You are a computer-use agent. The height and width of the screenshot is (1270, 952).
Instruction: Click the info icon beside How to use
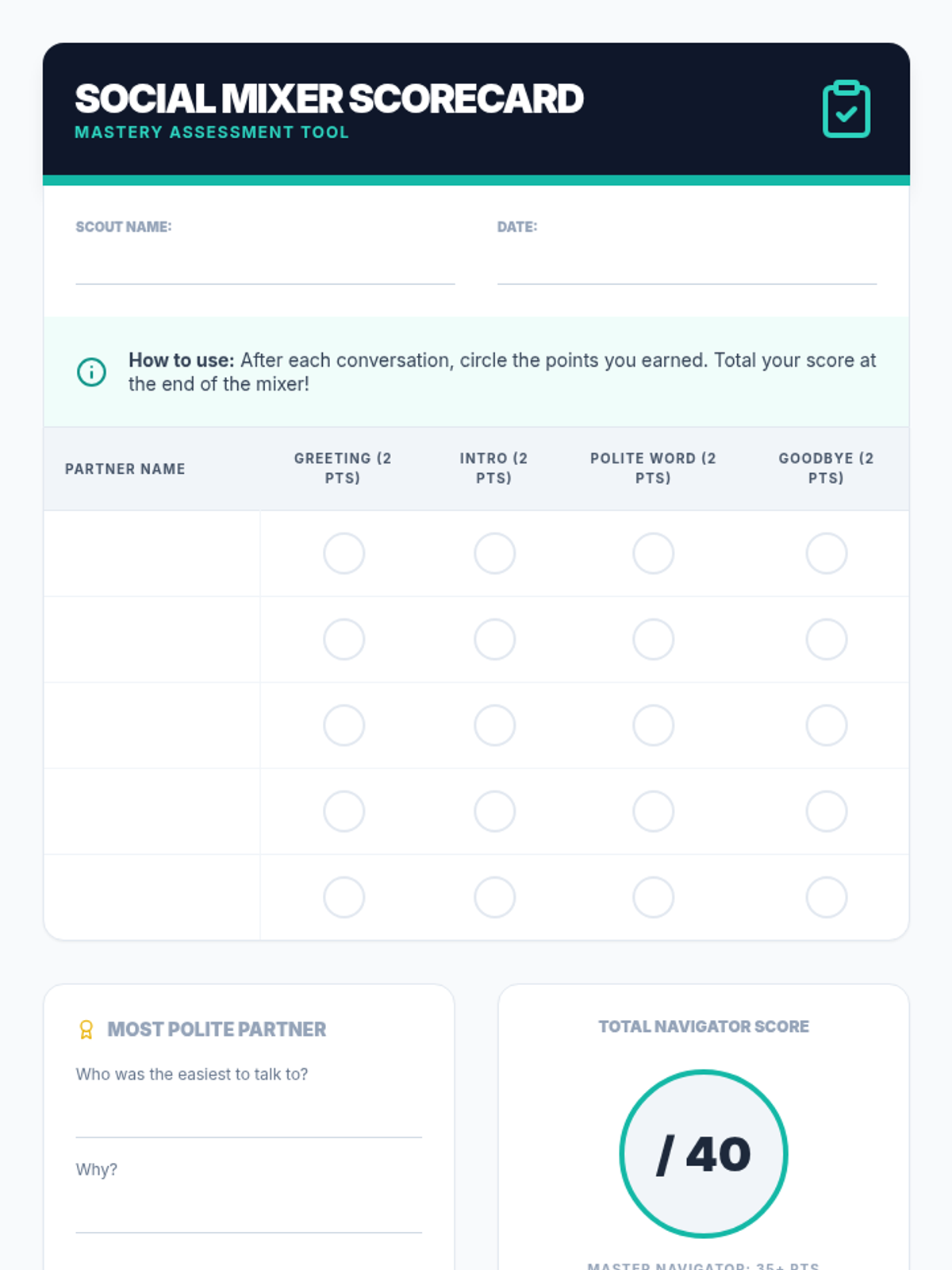point(91,371)
